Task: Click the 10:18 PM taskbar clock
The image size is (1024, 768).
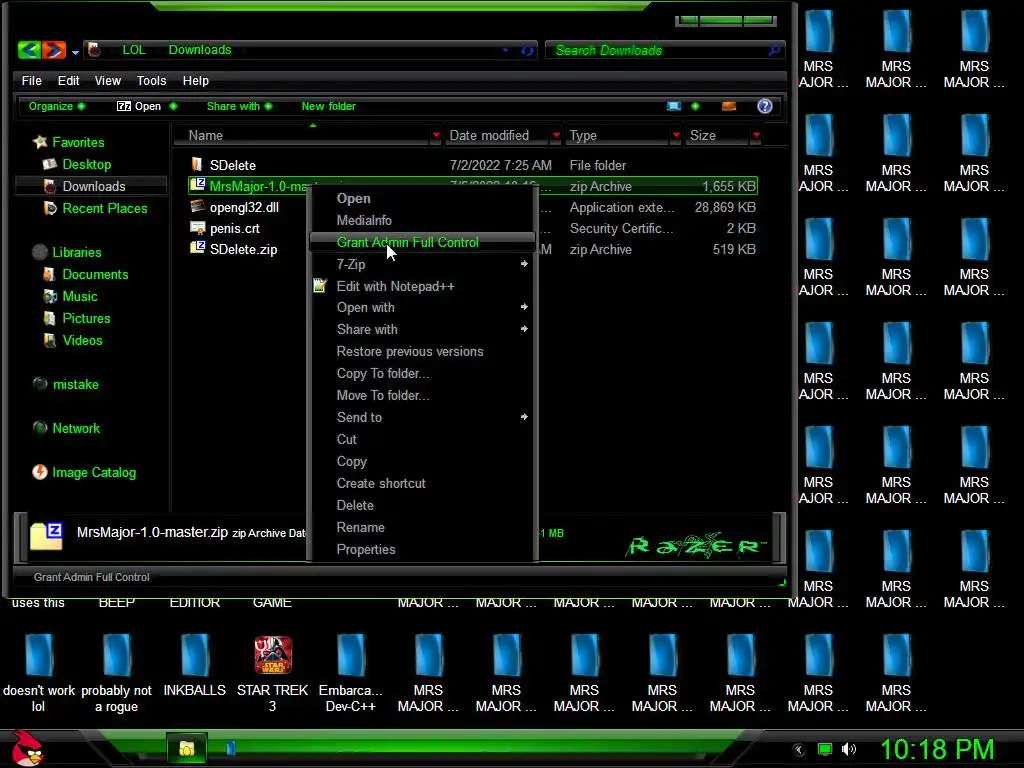Action: (x=937, y=749)
